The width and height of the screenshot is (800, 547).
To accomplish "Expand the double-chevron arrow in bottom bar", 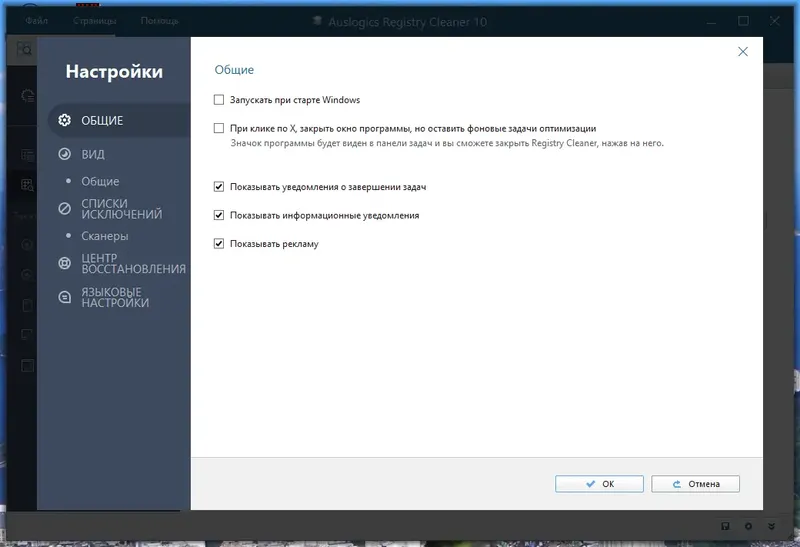I will [x=771, y=526].
